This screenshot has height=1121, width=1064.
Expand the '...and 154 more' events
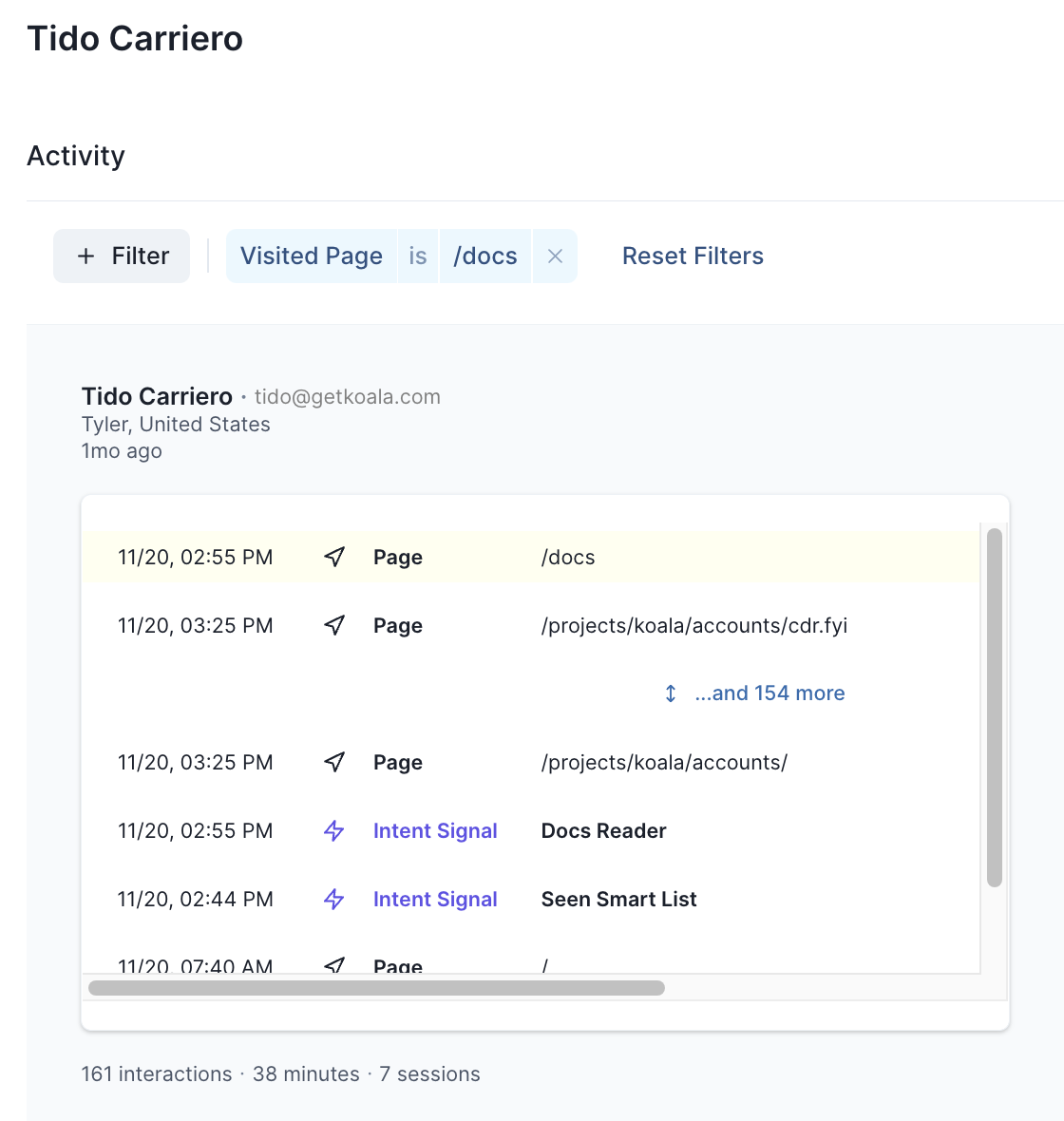point(769,693)
